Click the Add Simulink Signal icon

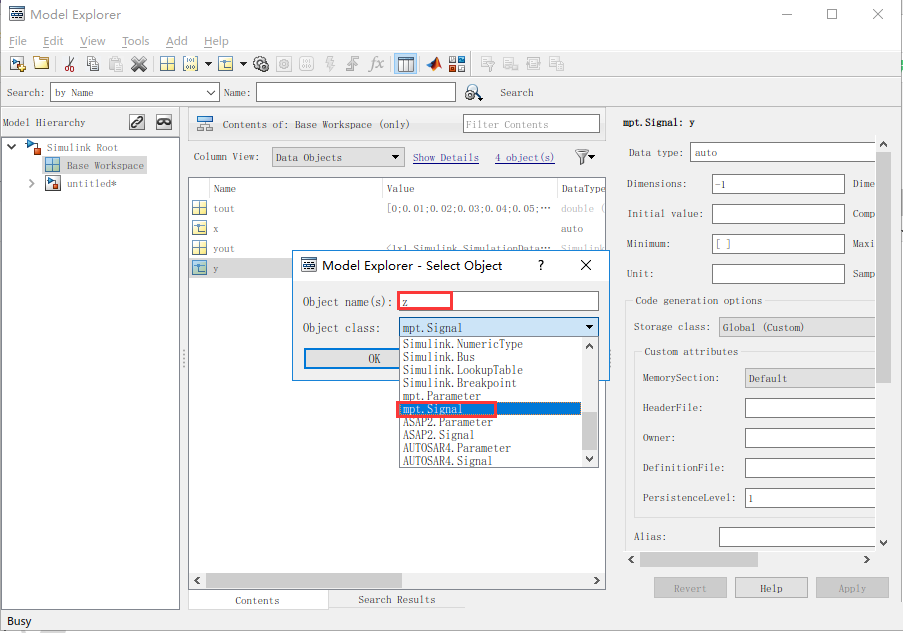(x=226, y=64)
